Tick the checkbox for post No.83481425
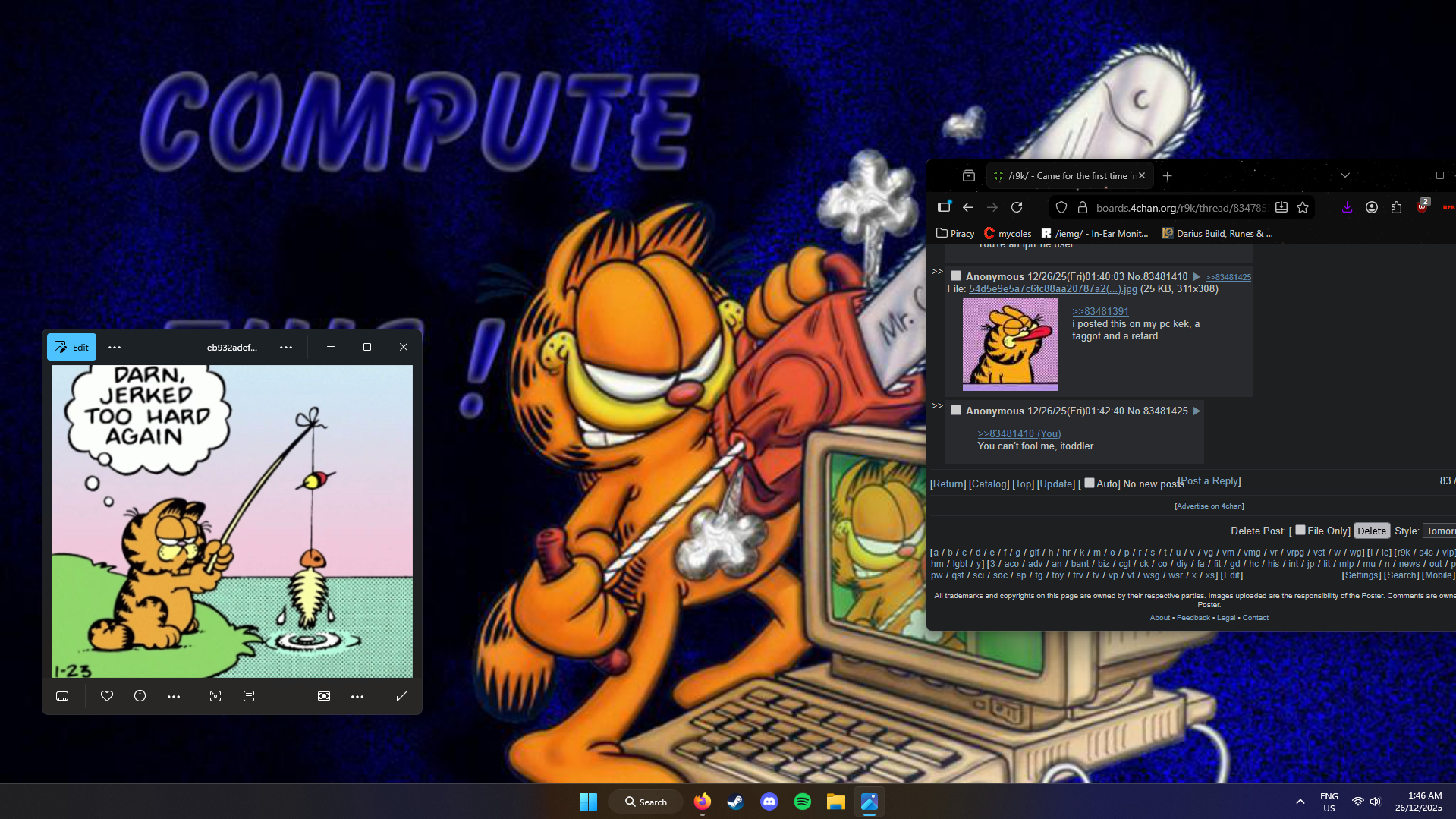The image size is (1456, 819). click(956, 410)
